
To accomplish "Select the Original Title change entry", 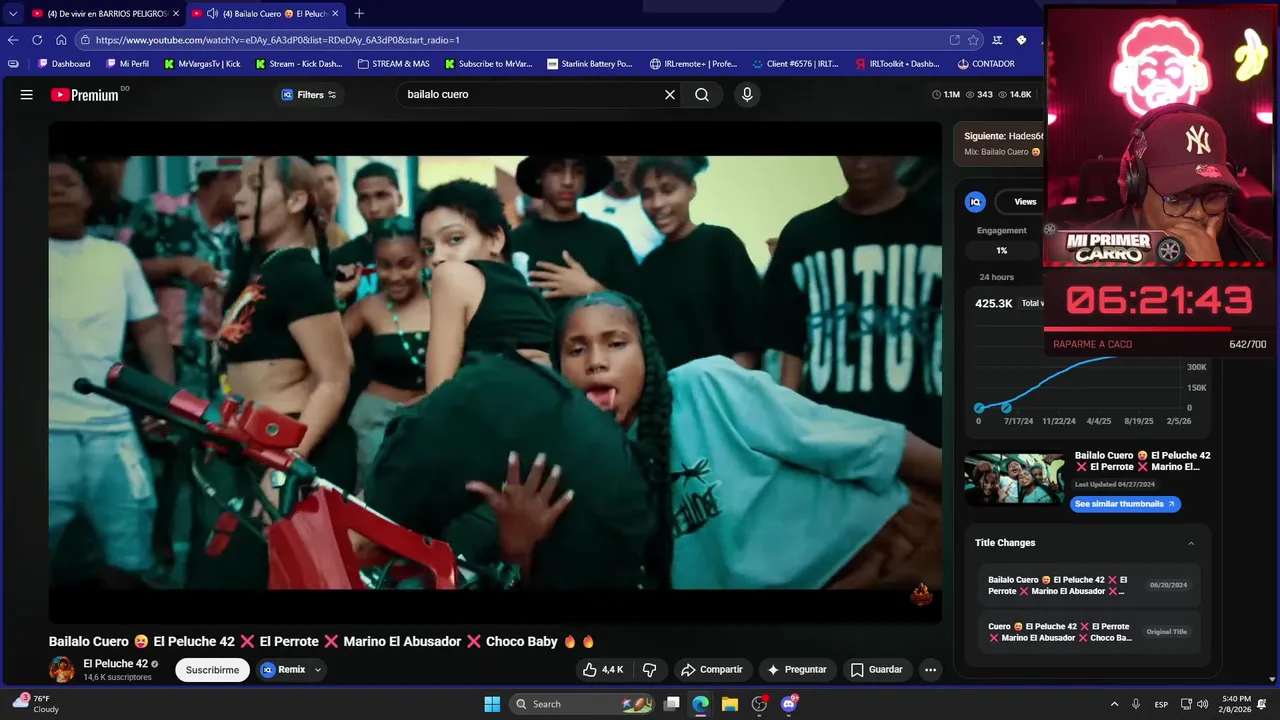I will (x=1090, y=632).
